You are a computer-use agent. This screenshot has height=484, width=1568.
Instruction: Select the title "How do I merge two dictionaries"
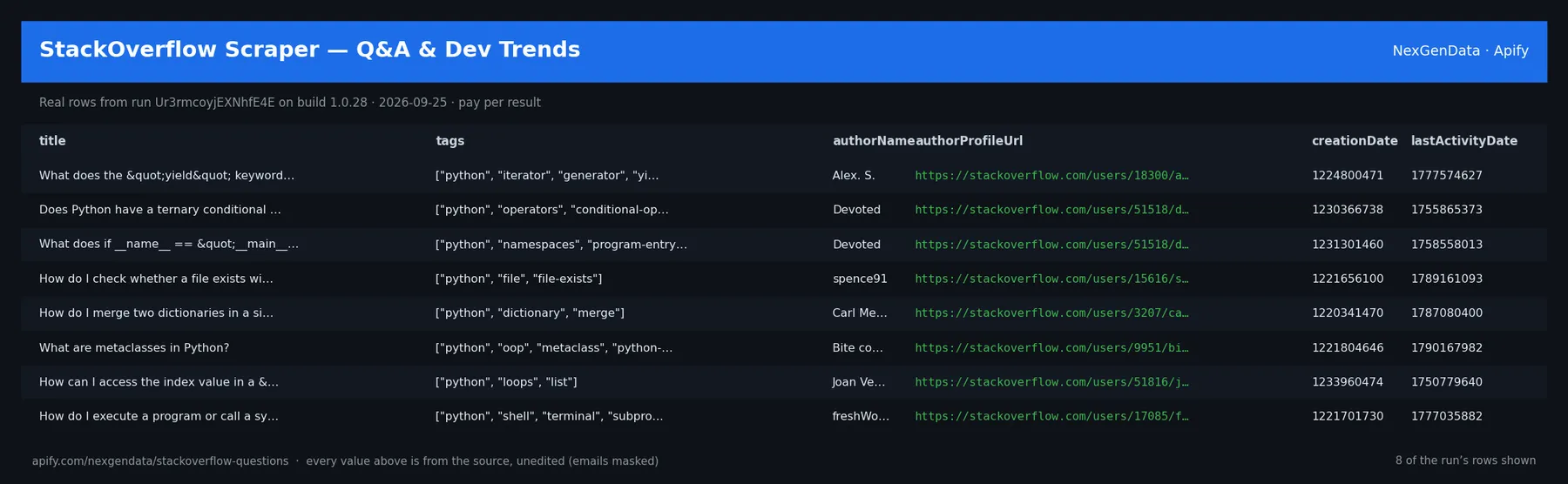[x=156, y=313]
